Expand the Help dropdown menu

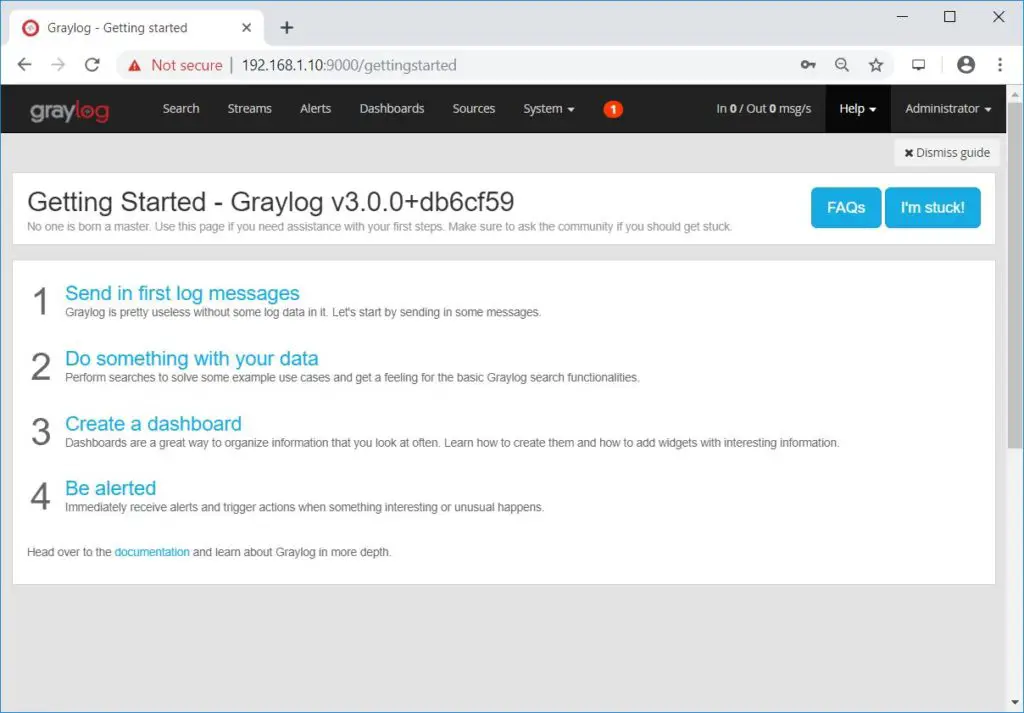pyautogui.click(x=857, y=109)
